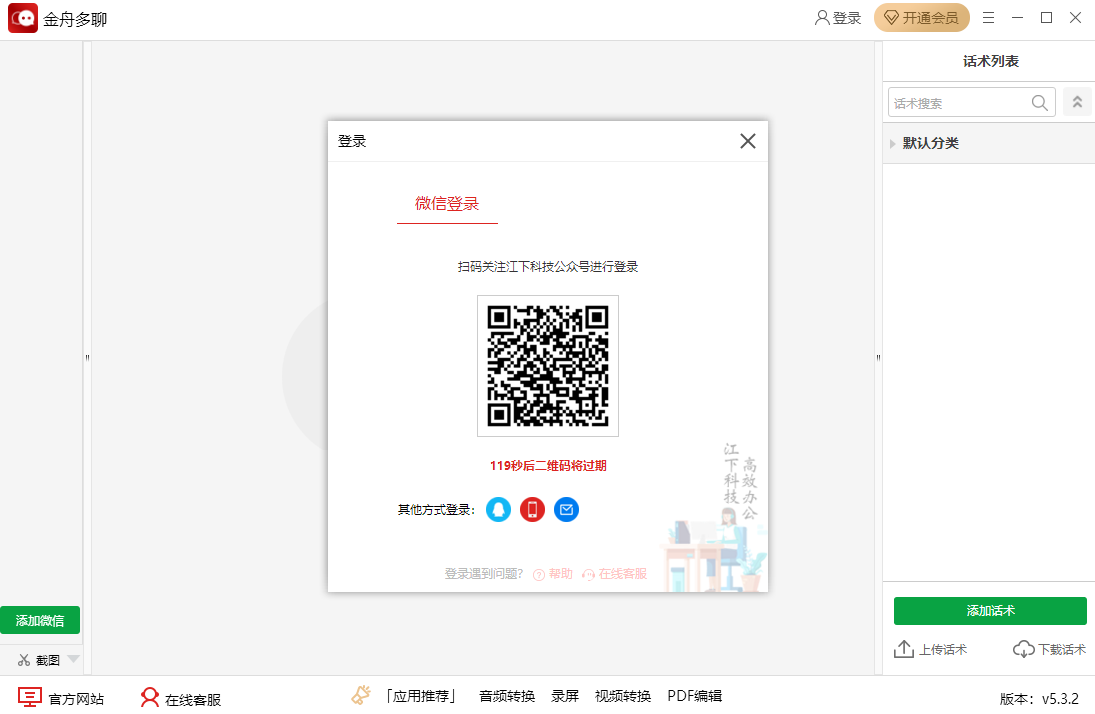This screenshot has width=1095, height=714.
Task: Open the 截图 dropdown arrow
Action: pos(74,659)
